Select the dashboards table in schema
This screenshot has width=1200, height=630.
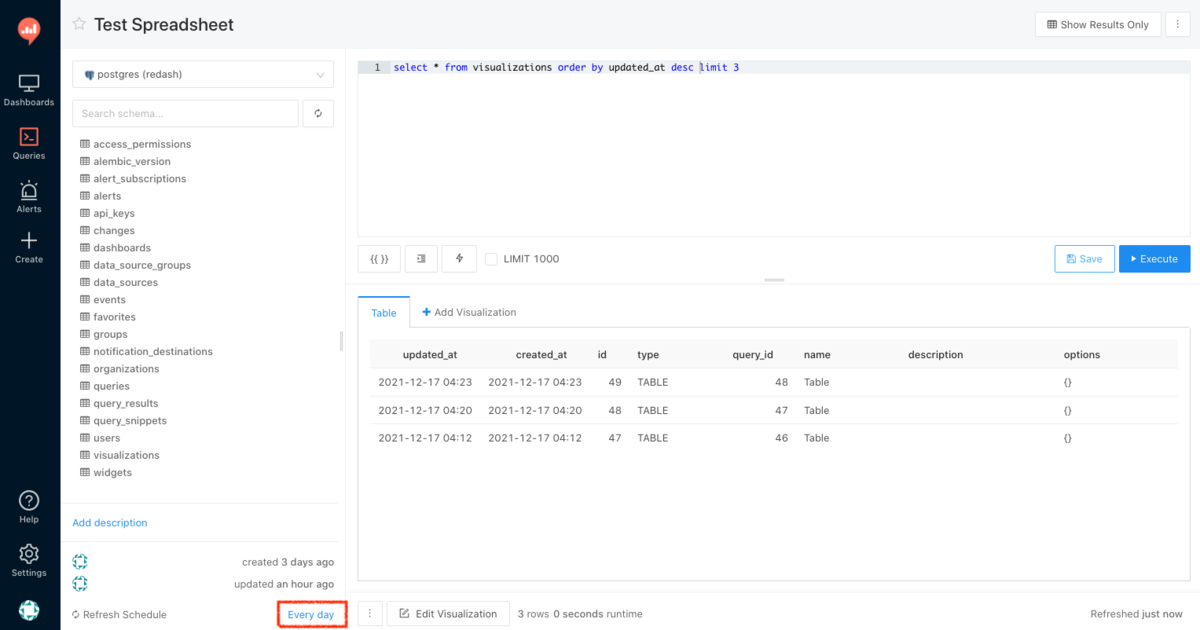click(122, 247)
